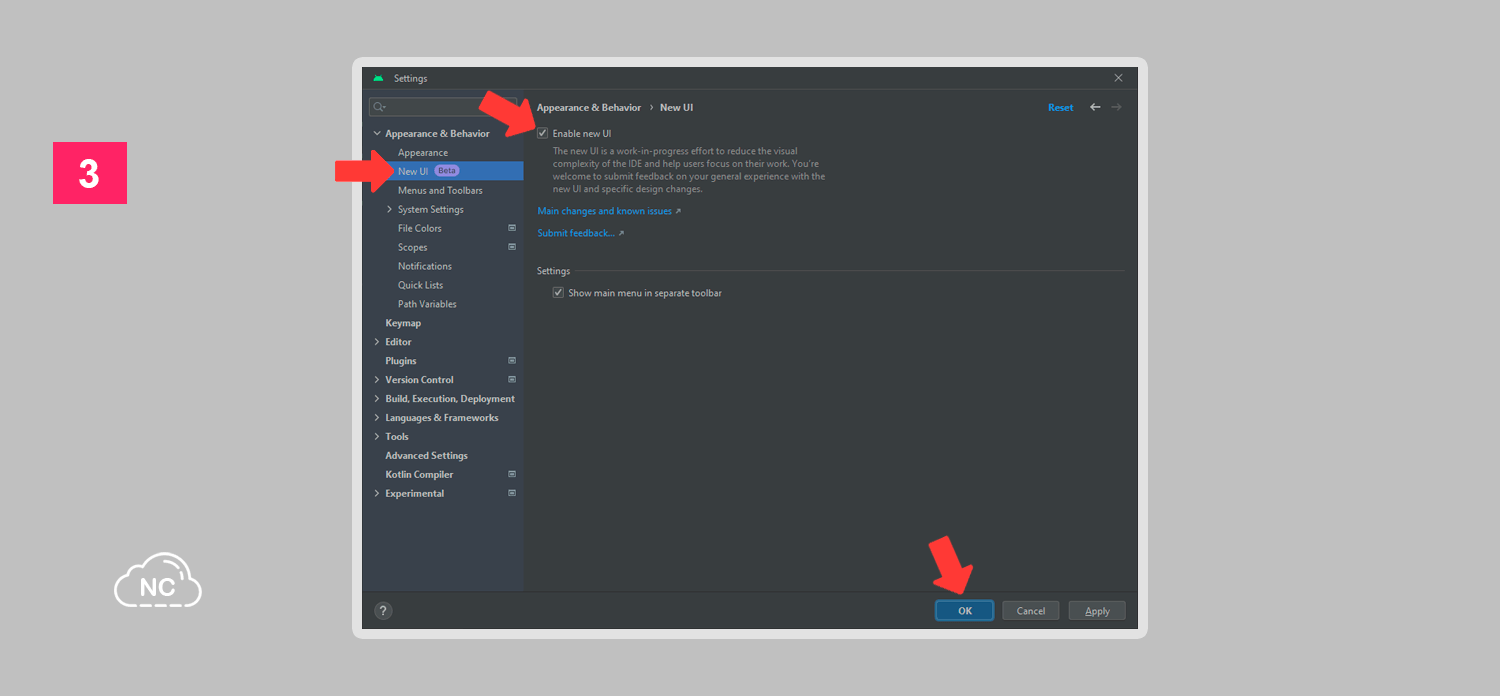Go forward with the right arrow

pyautogui.click(x=1116, y=107)
